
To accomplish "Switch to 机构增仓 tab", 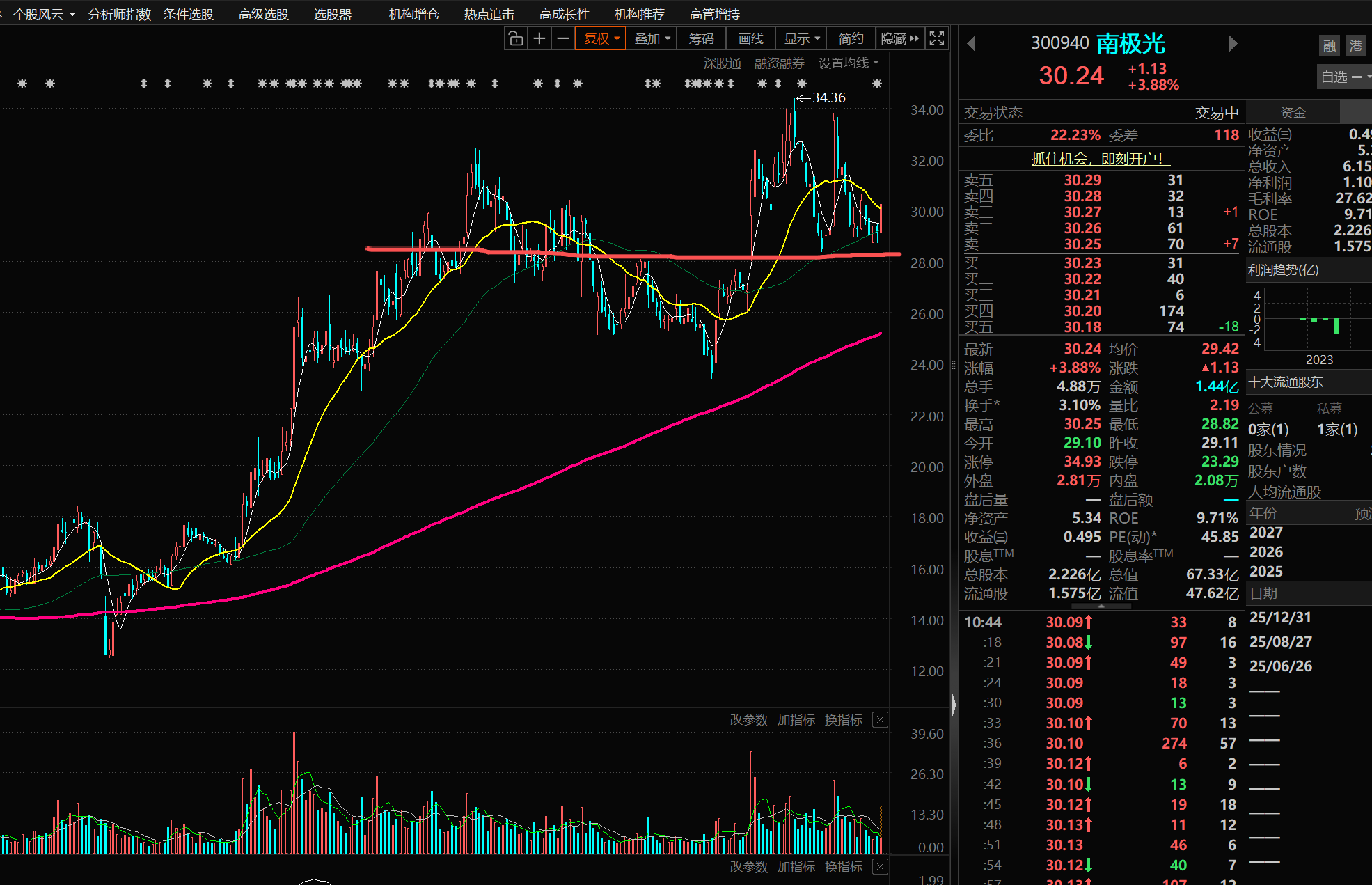I will click(413, 14).
